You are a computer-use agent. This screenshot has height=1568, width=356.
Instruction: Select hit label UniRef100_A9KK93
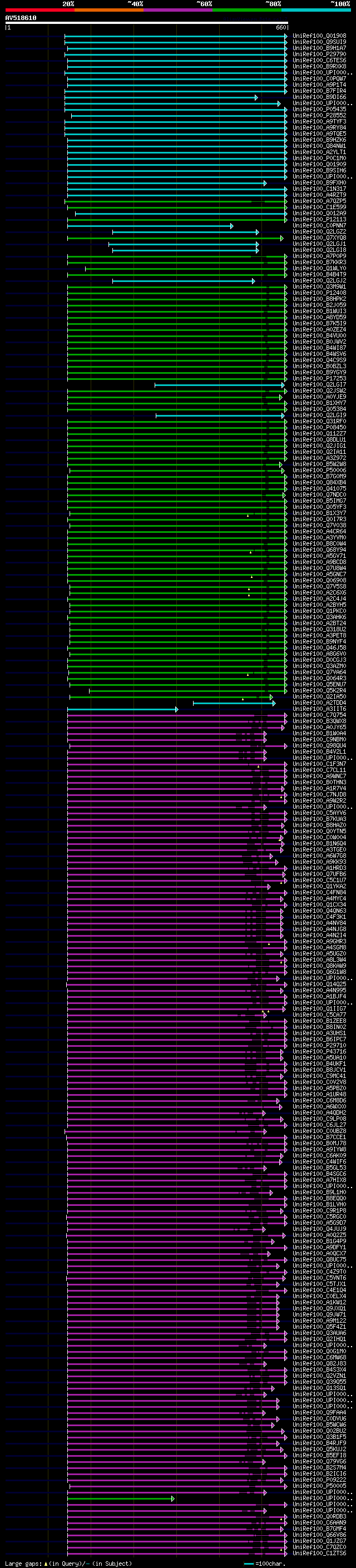(x=319, y=862)
